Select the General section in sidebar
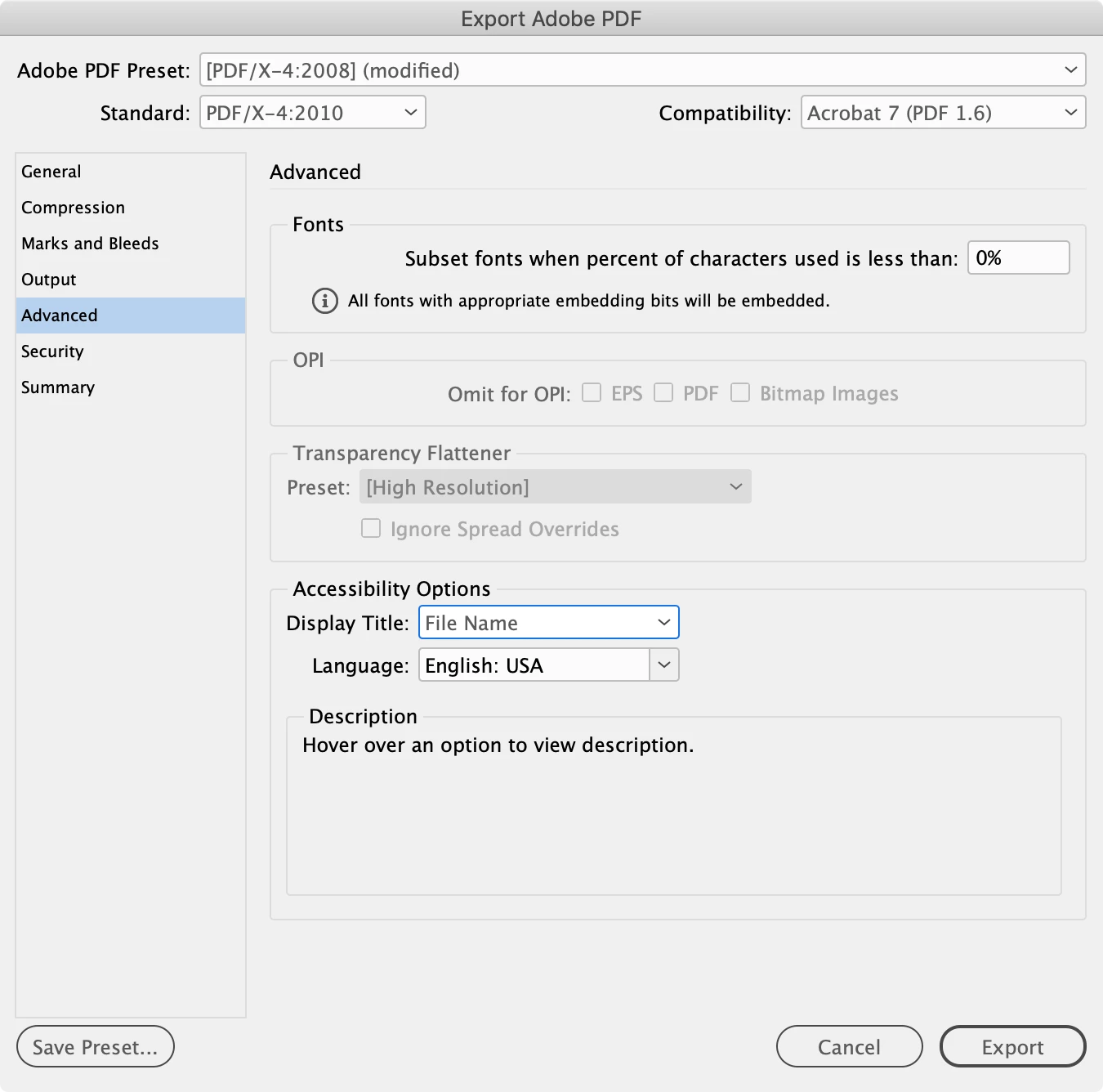Image resolution: width=1103 pixels, height=1092 pixels. [131, 172]
